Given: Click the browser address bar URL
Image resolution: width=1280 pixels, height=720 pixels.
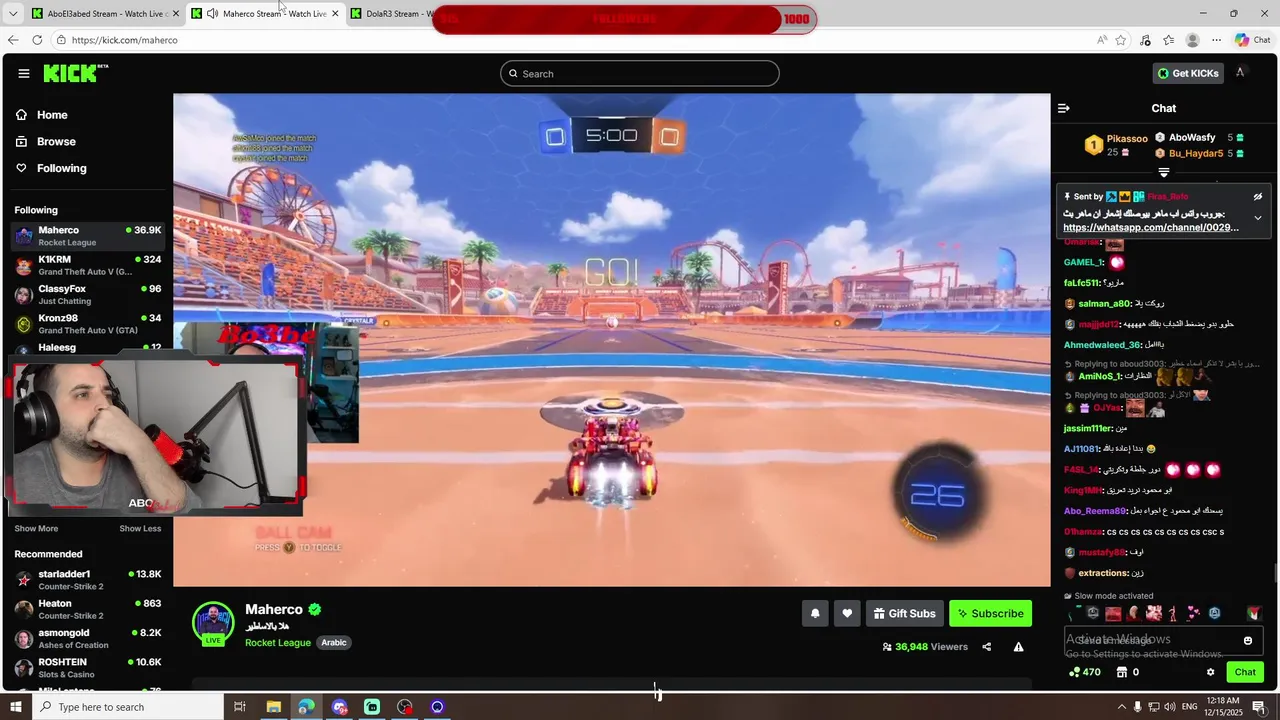Looking at the screenshot, I should click(x=125, y=40).
